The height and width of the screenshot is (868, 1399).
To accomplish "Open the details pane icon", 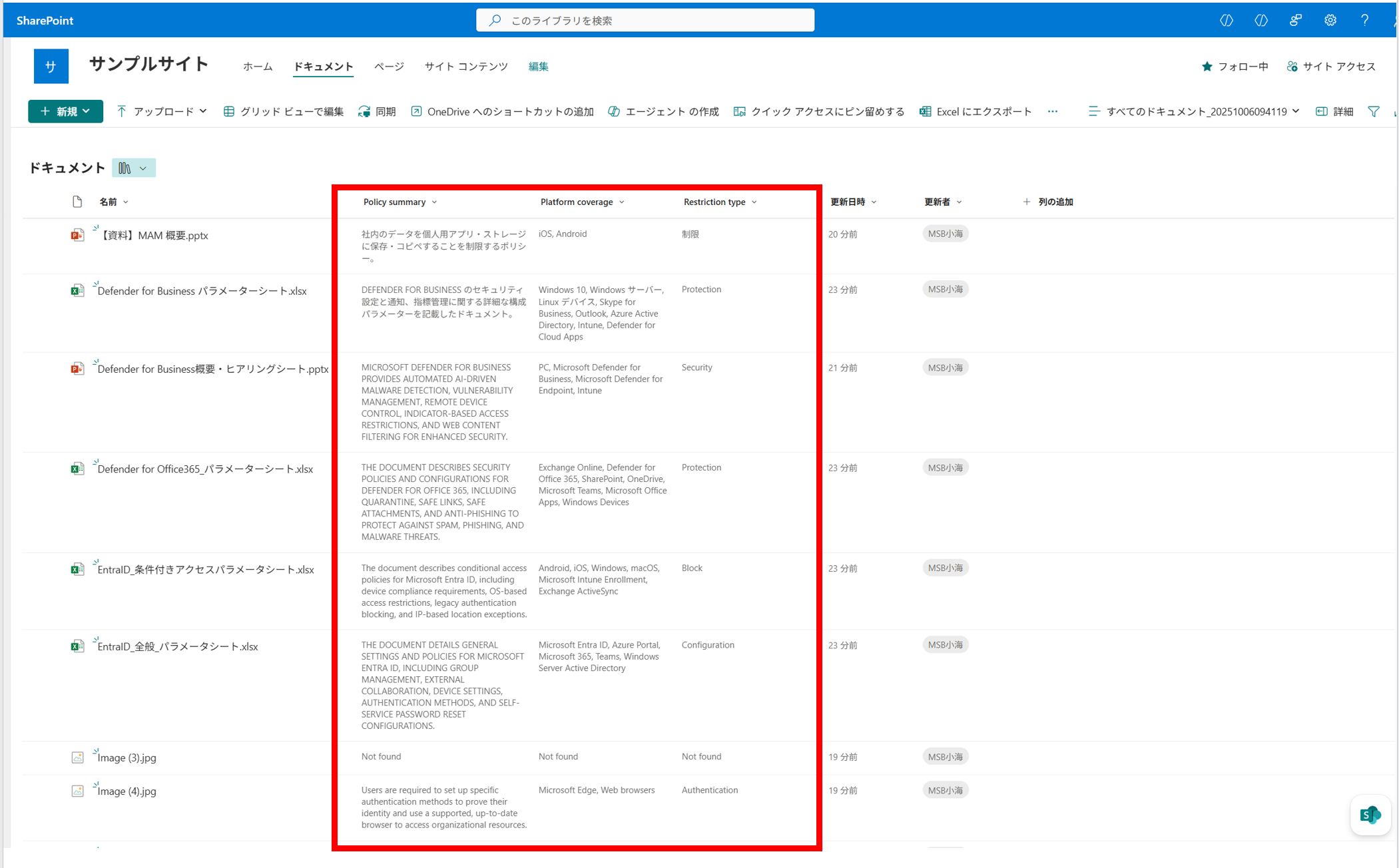I will click(x=1322, y=111).
